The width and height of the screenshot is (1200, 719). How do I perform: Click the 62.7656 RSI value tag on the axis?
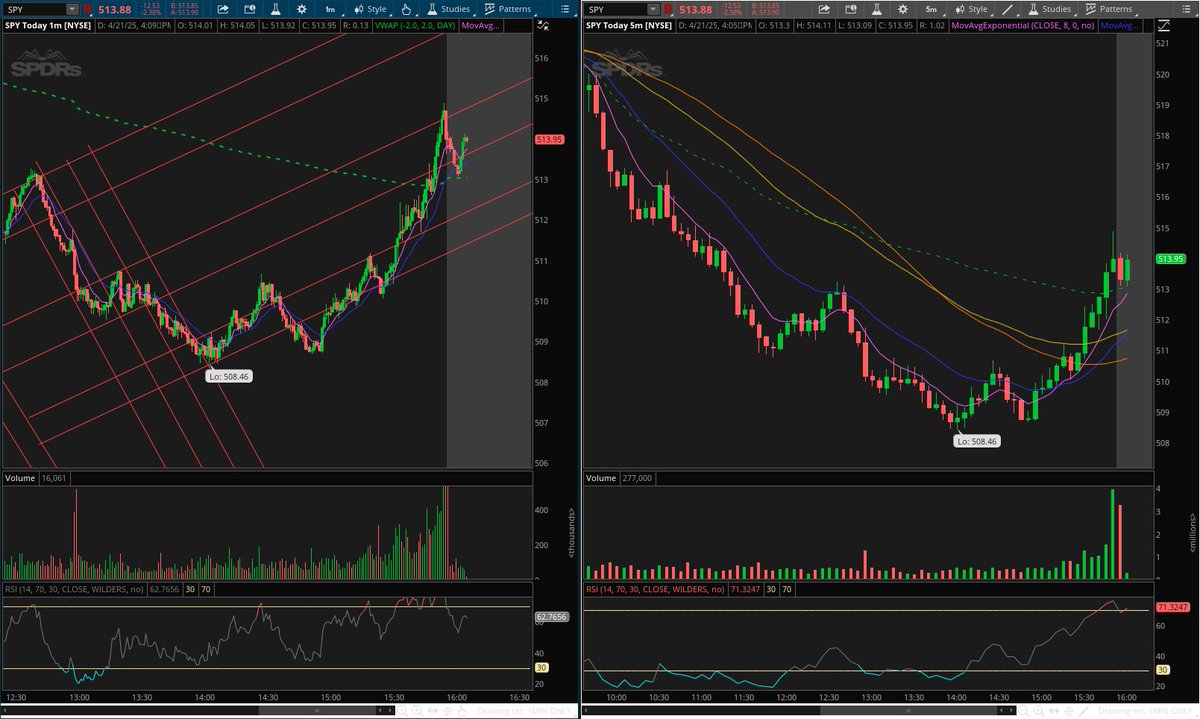click(x=553, y=617)
